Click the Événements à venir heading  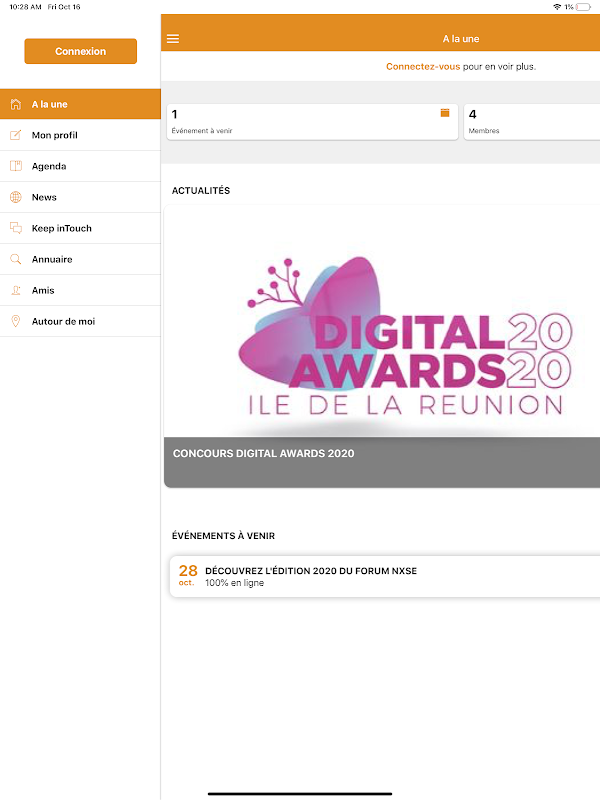(223, 536)
